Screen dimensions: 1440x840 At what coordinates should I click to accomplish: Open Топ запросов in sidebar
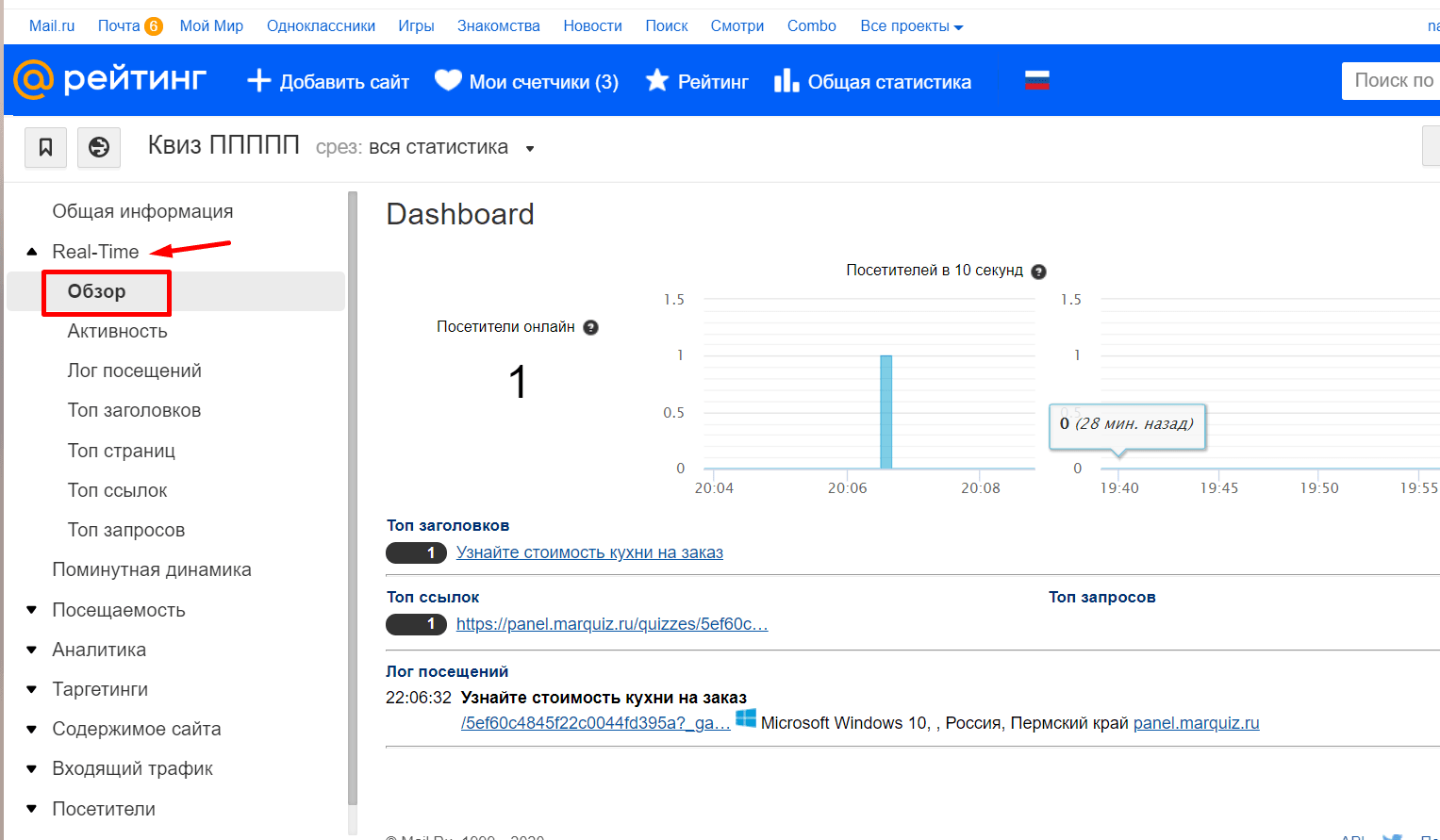pyautogui.click(x=125, y=530)
